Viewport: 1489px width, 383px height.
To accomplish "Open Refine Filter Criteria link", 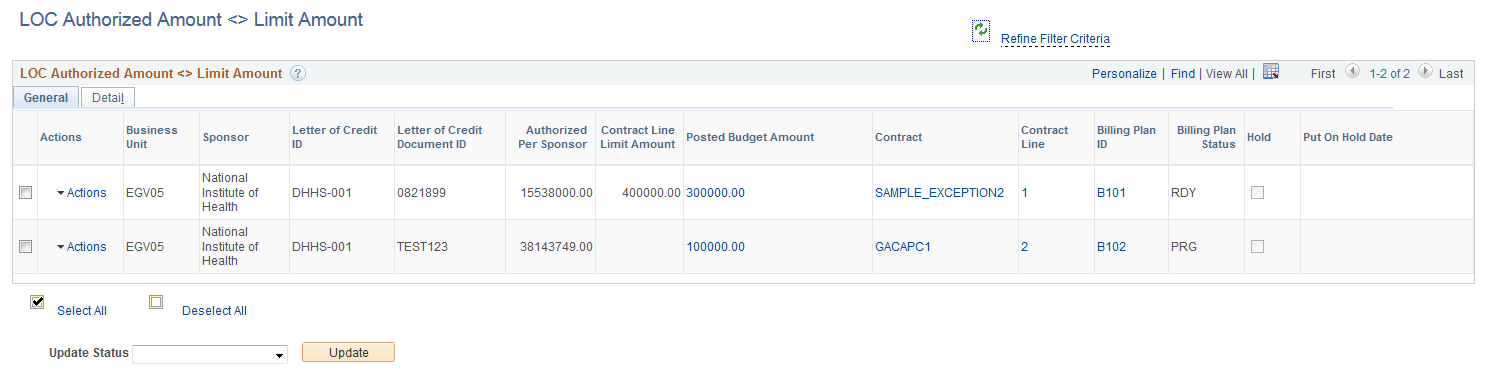I will click(1055, 39).
